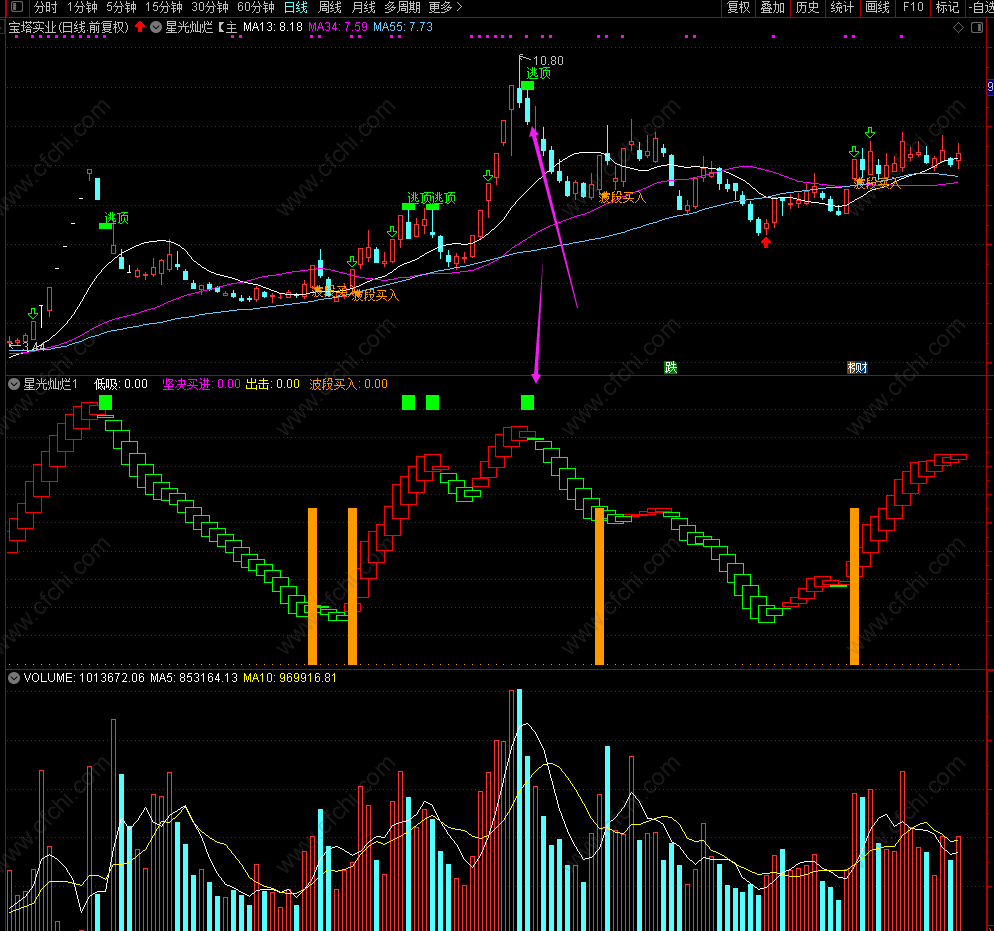This screenshot has height=931, width=994.
Task: Click the double 逃顶逃顶 signal label
Action: coord(431,198)
